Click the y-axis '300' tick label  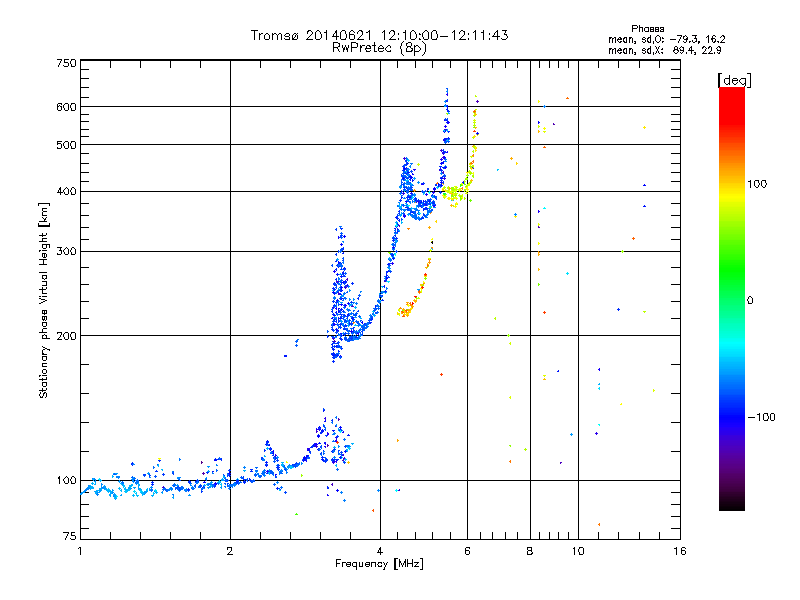pos(66,252)
